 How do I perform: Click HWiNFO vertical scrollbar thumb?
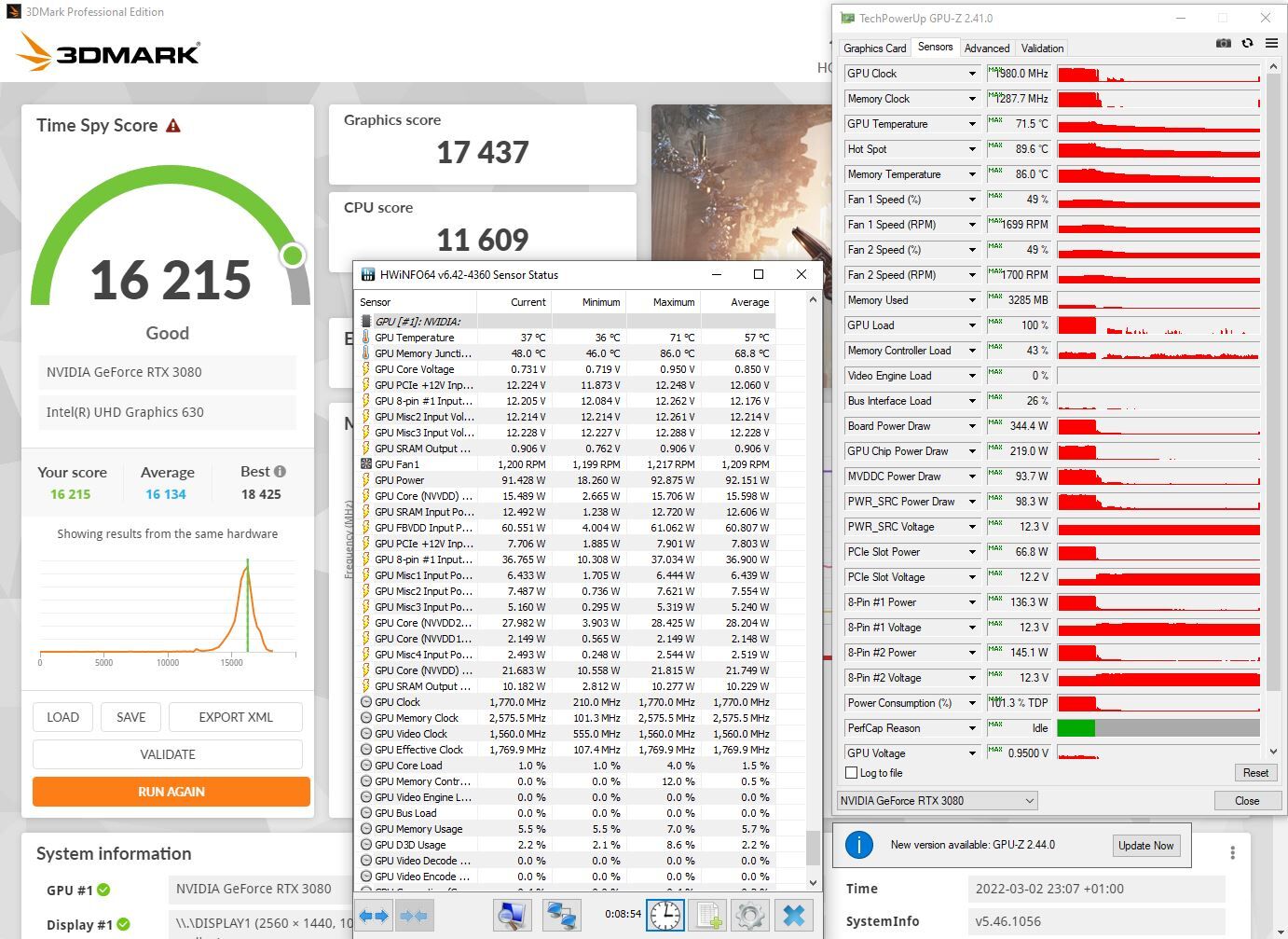pos(813,847)
